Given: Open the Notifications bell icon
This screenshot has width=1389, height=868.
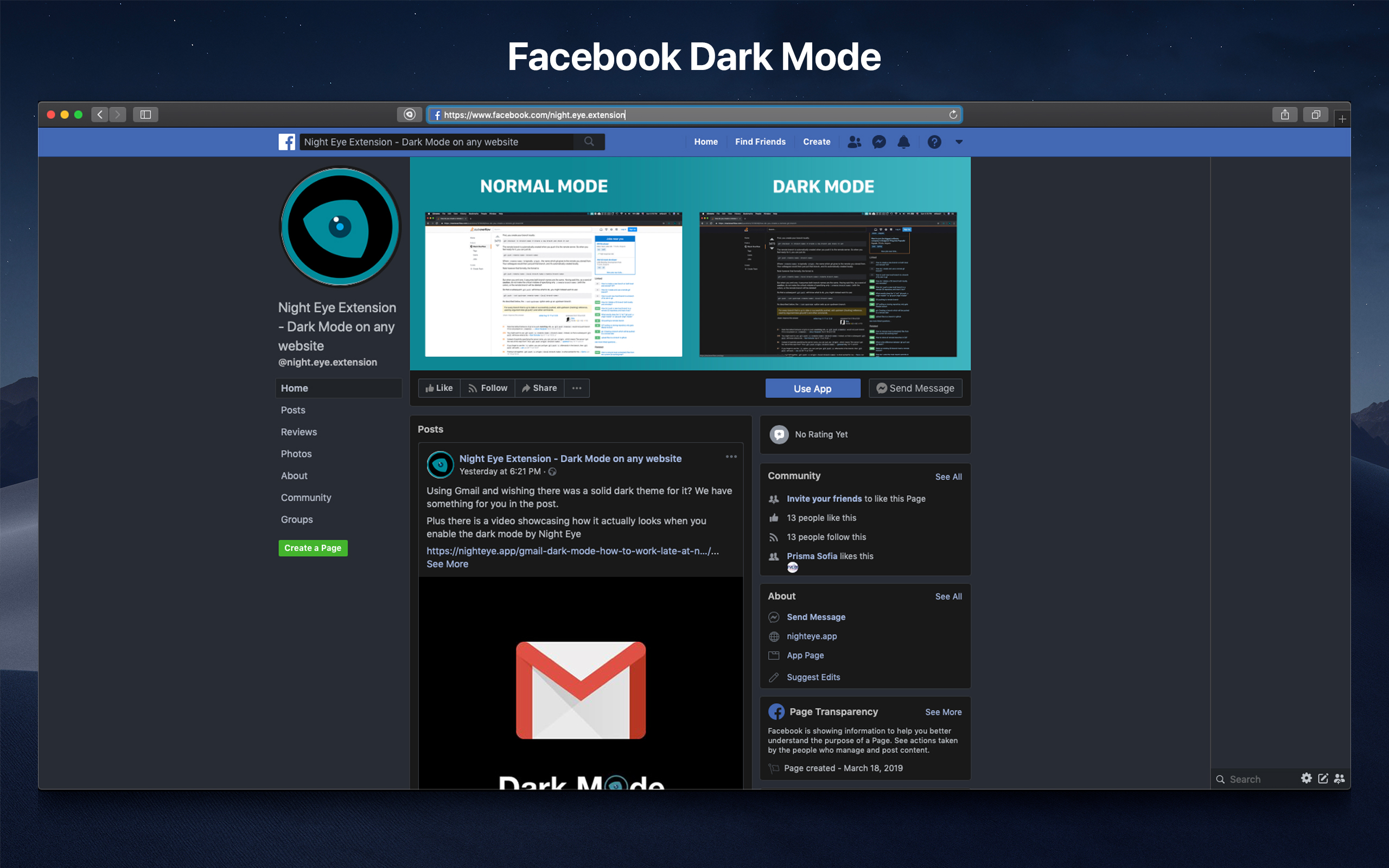Looking at the screenshot, I should (903, 142).
